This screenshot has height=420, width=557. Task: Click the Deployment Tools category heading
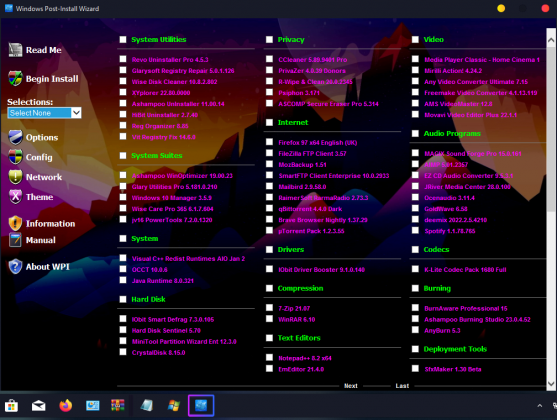click(x=455, y=349)
